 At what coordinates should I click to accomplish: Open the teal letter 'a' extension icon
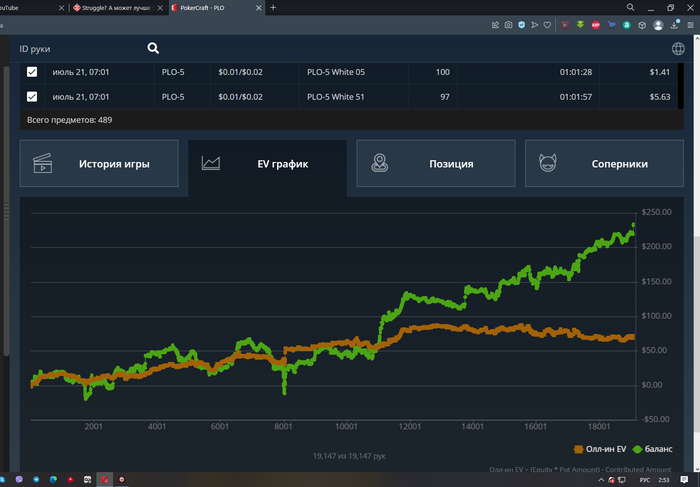pyautogui.click(x=627, y=25)
